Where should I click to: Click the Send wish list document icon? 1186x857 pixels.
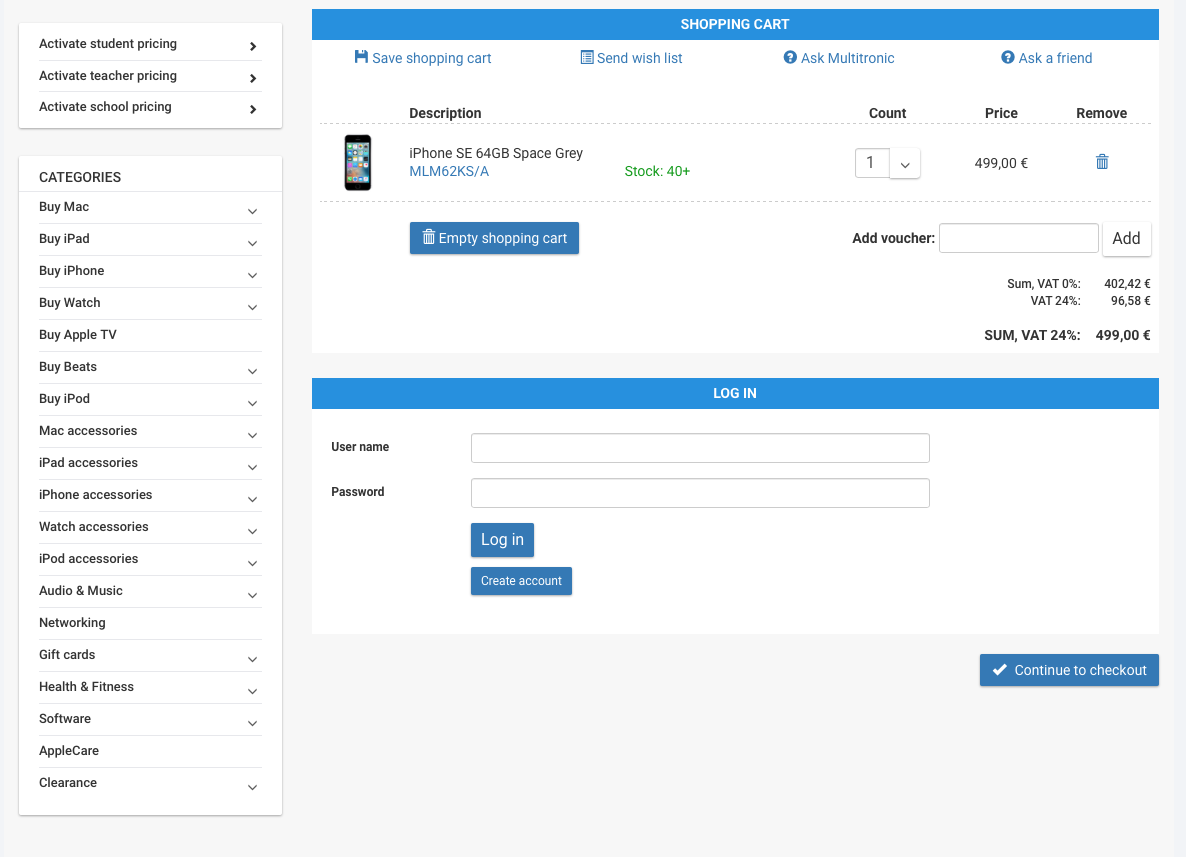586,57
